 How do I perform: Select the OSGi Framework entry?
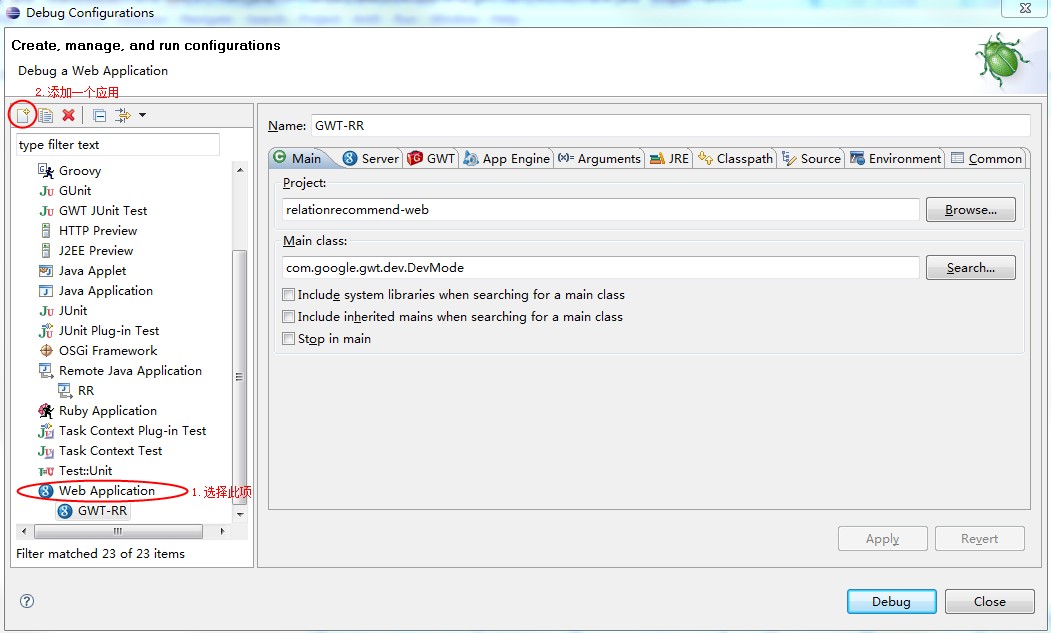[108, 351]
